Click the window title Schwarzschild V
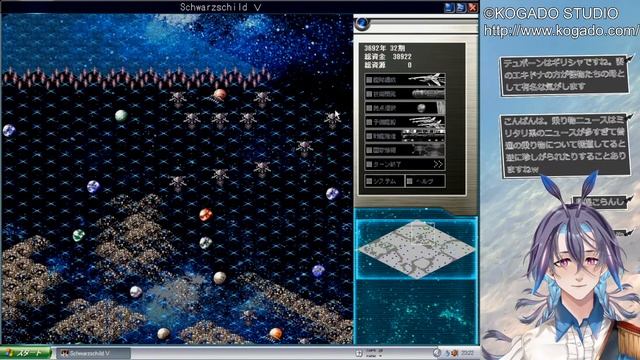 pos(220,7)
